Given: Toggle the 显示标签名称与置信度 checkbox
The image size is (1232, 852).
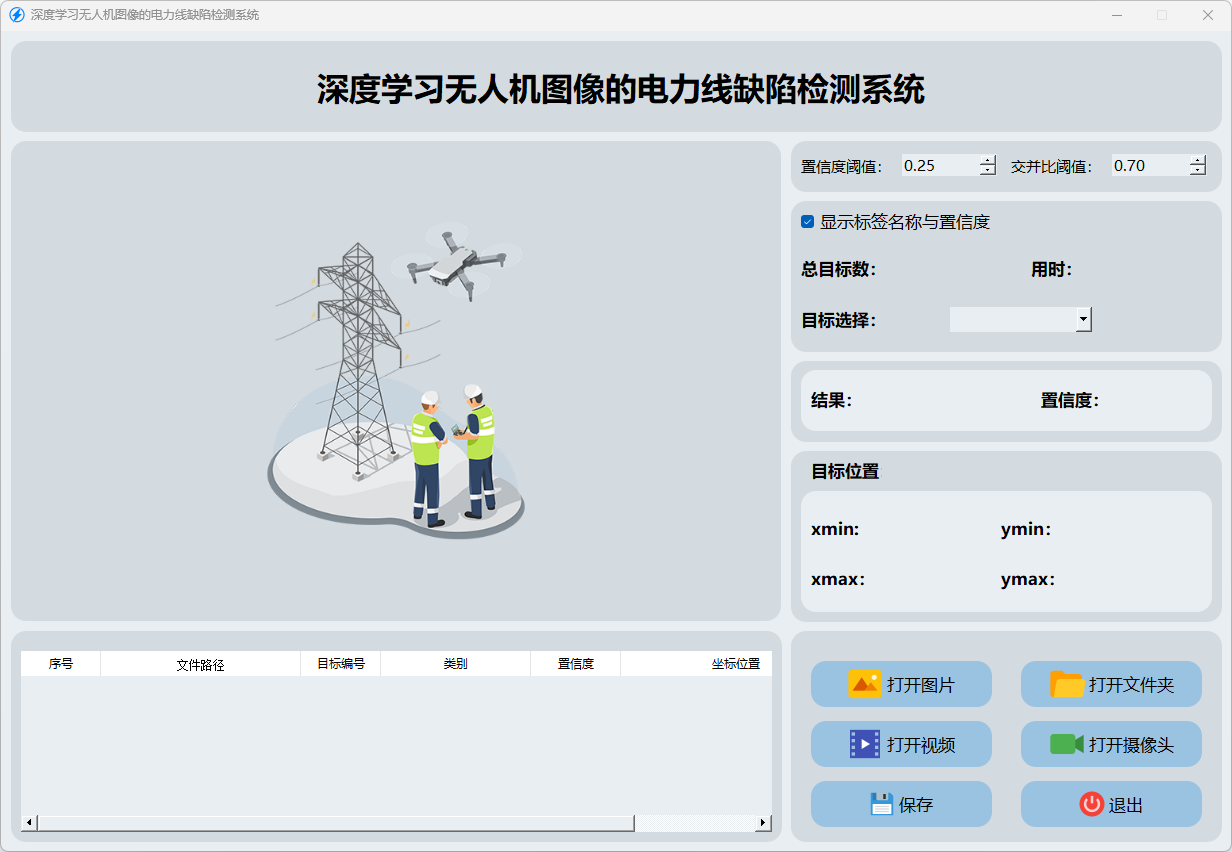Looking at the screenshot, I should (808, 222).
